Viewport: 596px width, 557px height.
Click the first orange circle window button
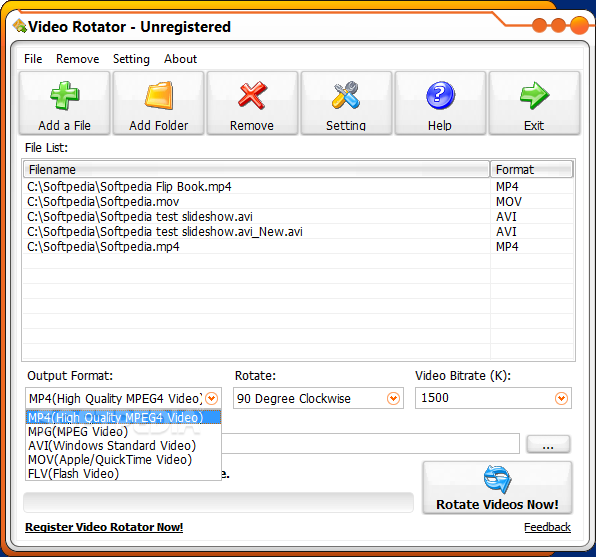[x=539, y=25]
